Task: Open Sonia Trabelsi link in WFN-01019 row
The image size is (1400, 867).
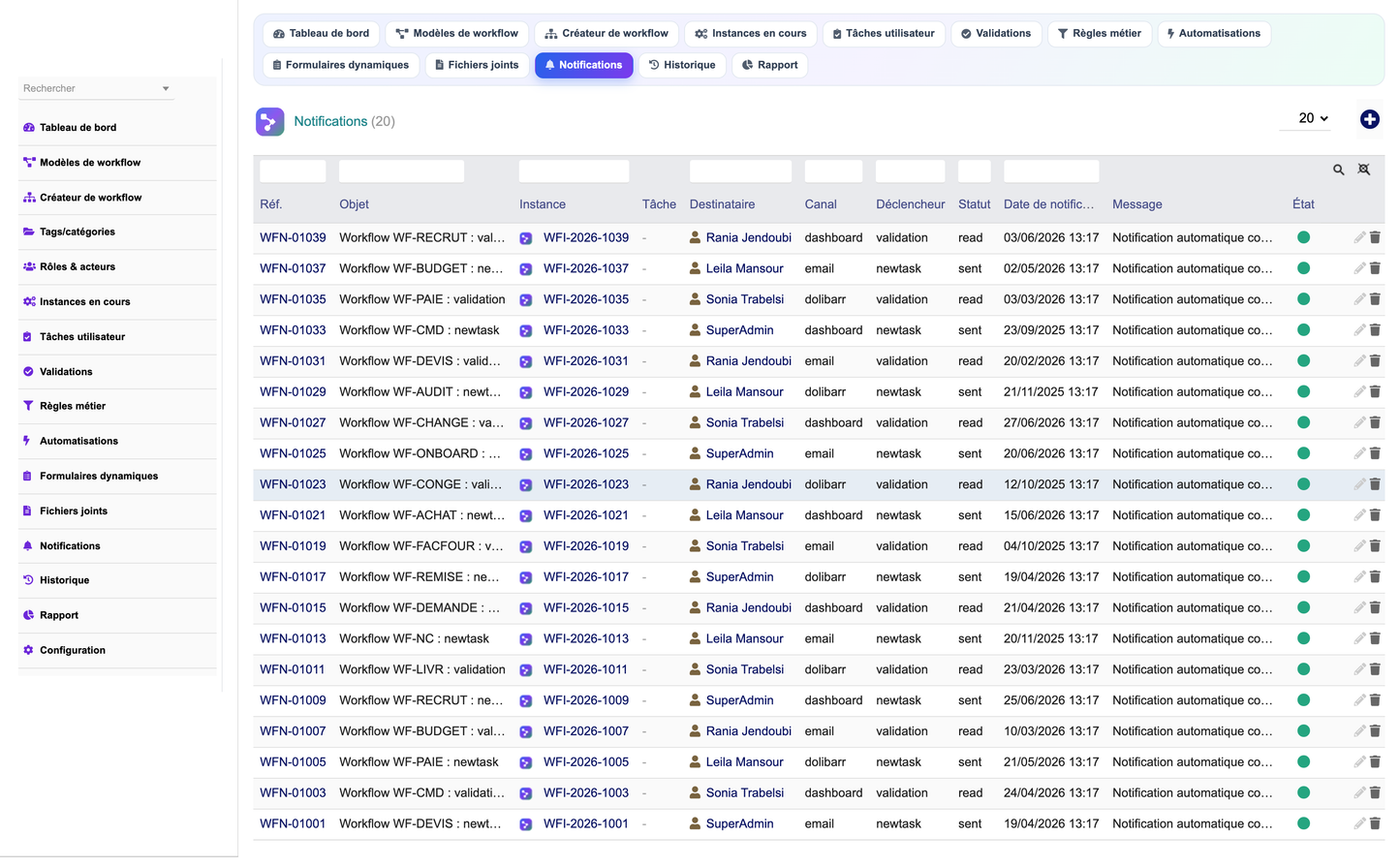Action: (745, 546)
